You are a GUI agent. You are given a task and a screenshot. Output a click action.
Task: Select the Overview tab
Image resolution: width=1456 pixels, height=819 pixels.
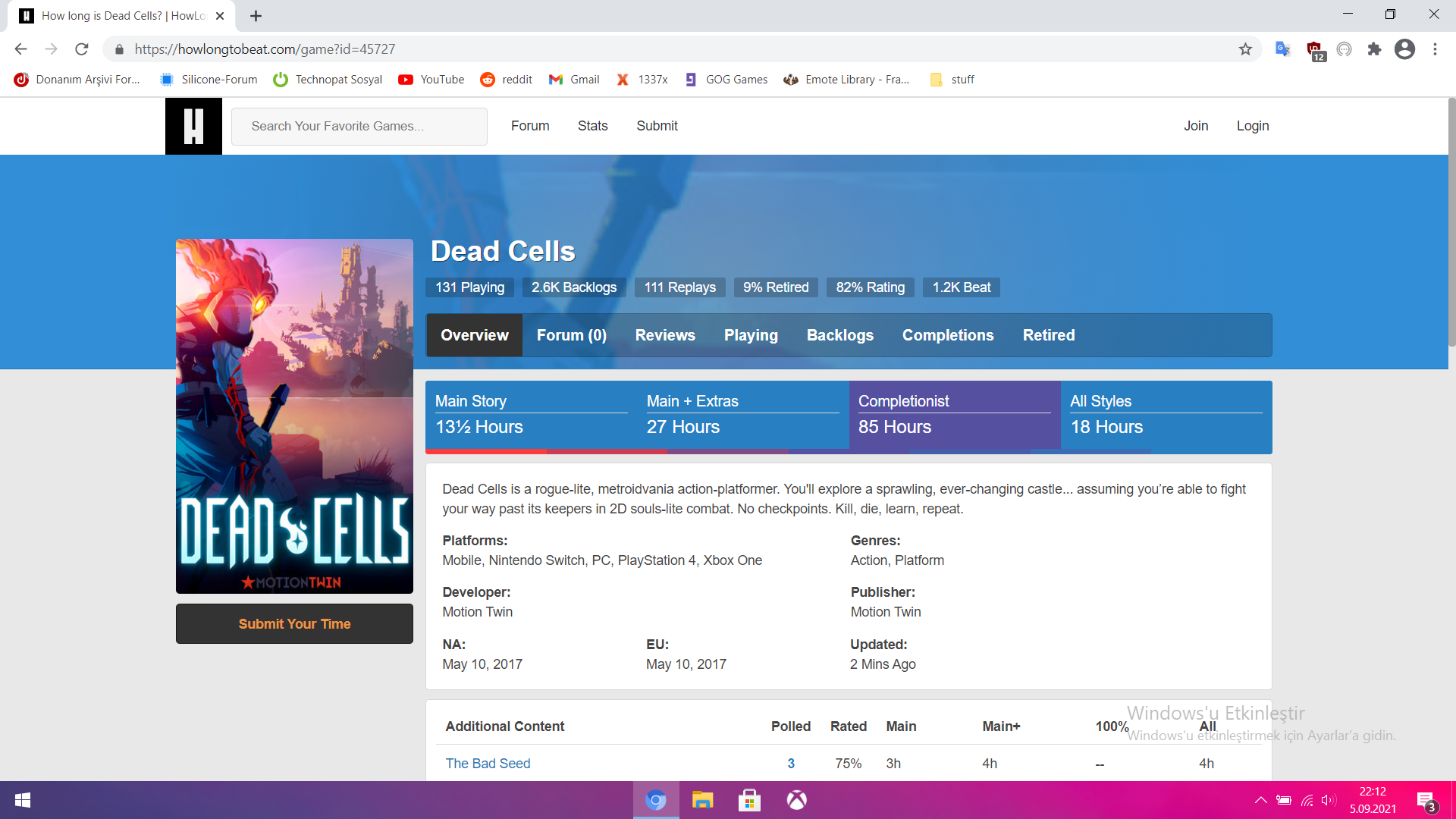pyautogui.click(x=475, y=335)
